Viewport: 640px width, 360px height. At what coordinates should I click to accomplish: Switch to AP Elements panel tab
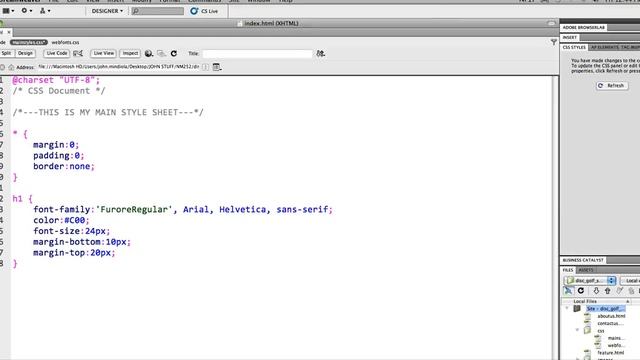point(605,47)
